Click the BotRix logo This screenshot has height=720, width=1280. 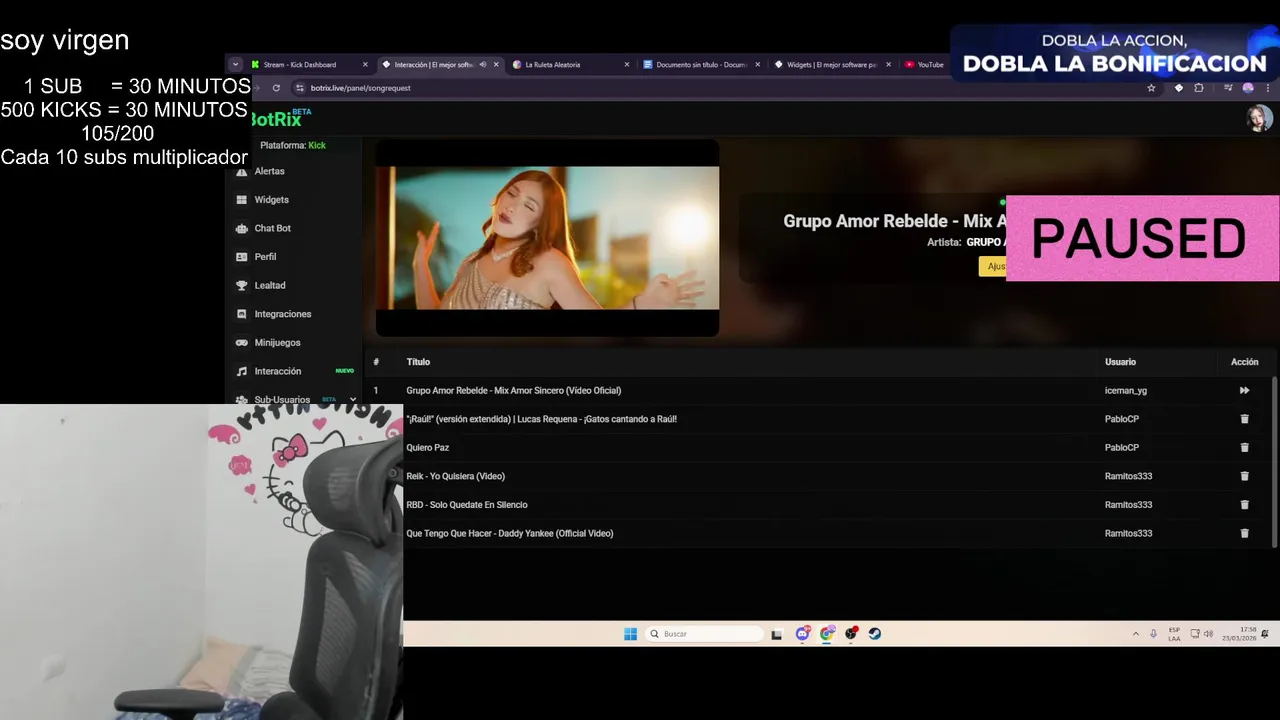(x=280, y=119)
